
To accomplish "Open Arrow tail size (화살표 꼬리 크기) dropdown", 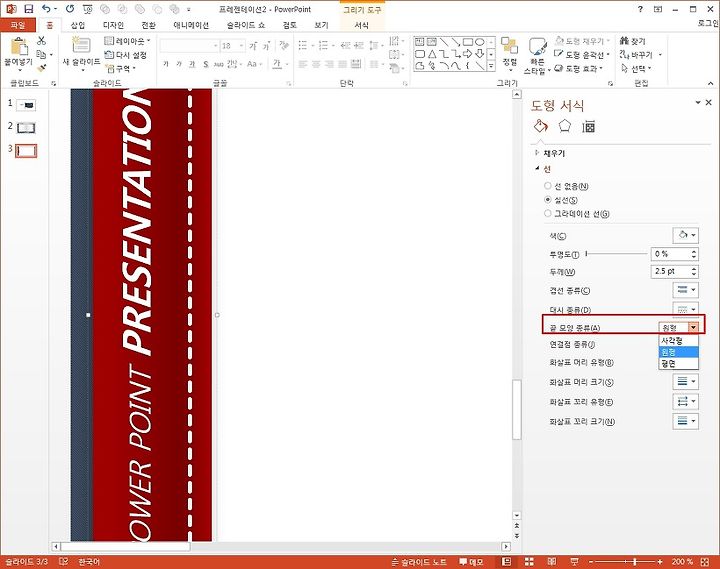I will pos(686,421).
